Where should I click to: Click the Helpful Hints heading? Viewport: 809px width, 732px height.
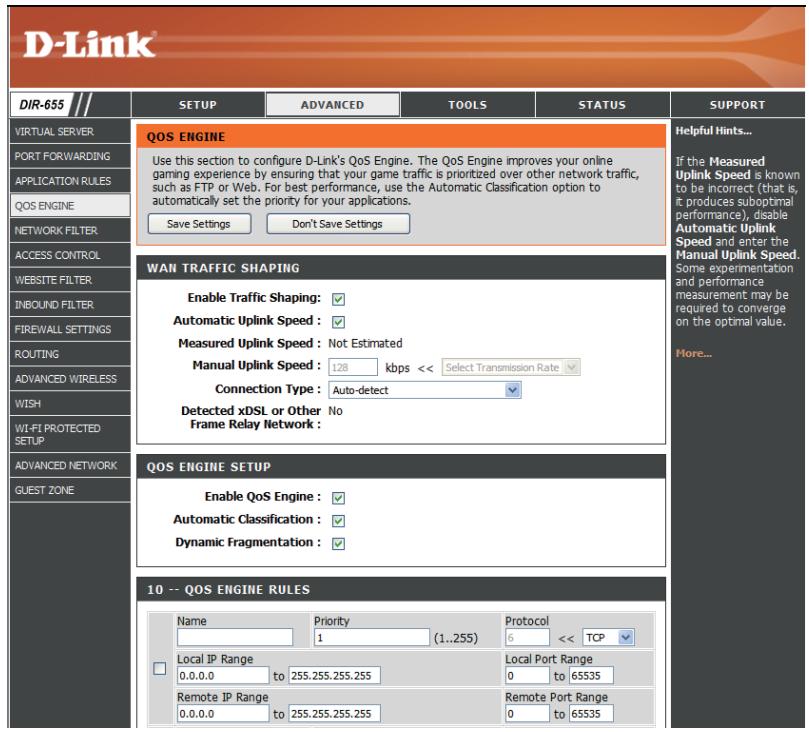coord(714,131)
